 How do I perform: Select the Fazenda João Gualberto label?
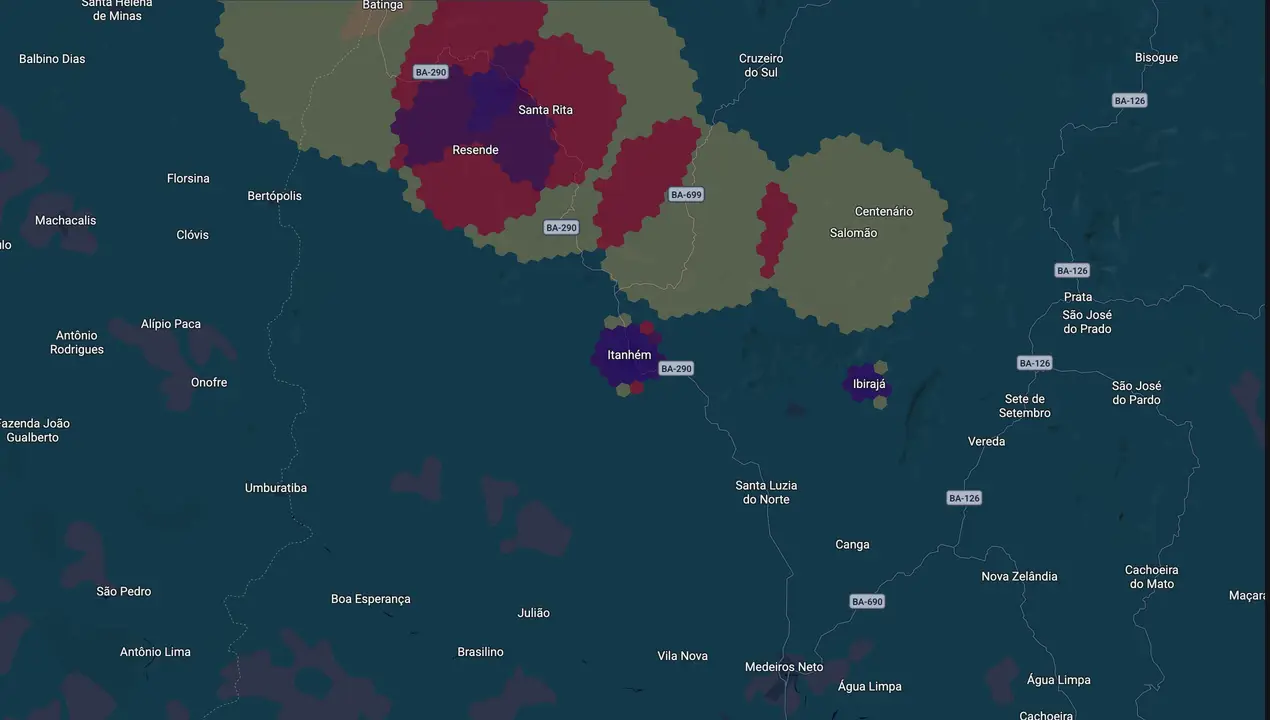click(x=33, y=431)
